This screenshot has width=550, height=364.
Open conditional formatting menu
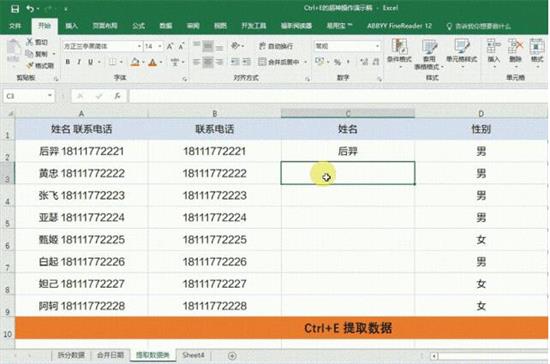click(399, 53)
